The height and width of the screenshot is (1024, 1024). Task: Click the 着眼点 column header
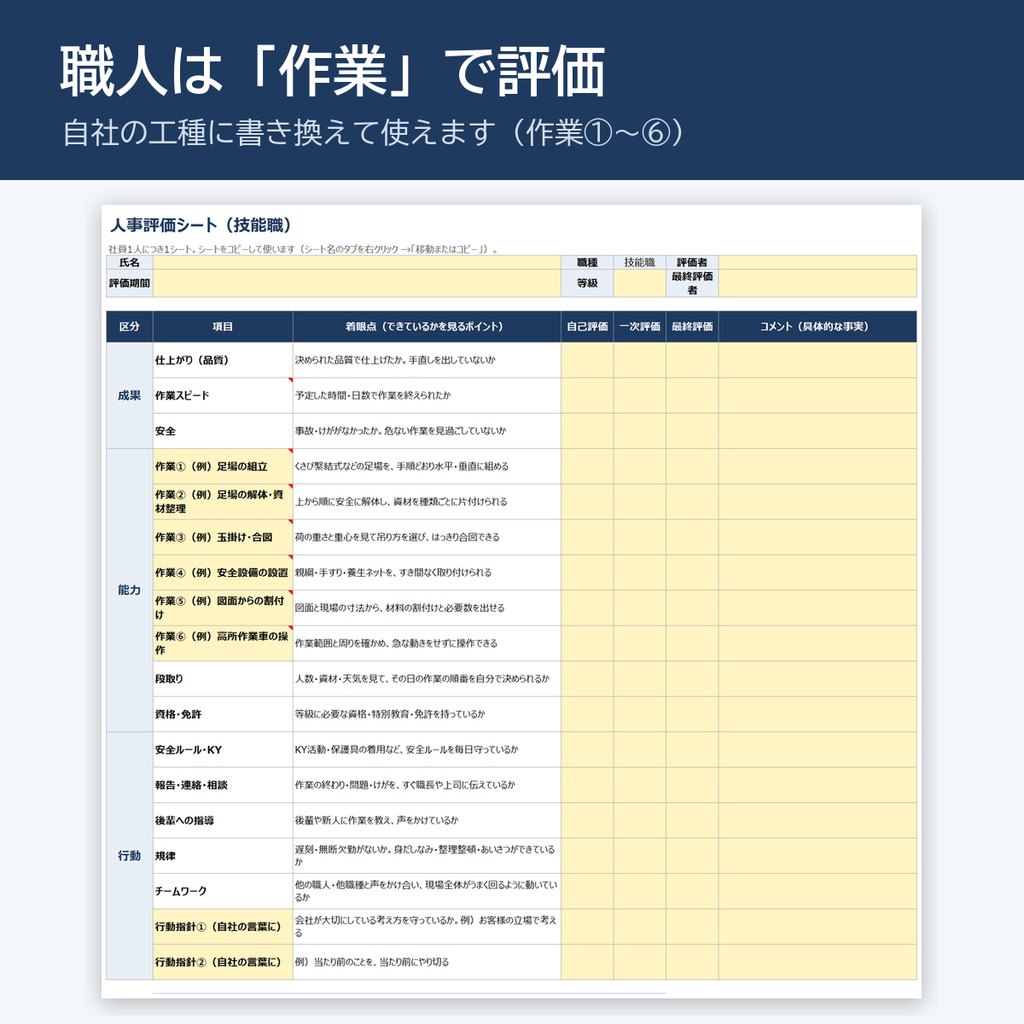(426, 327)
